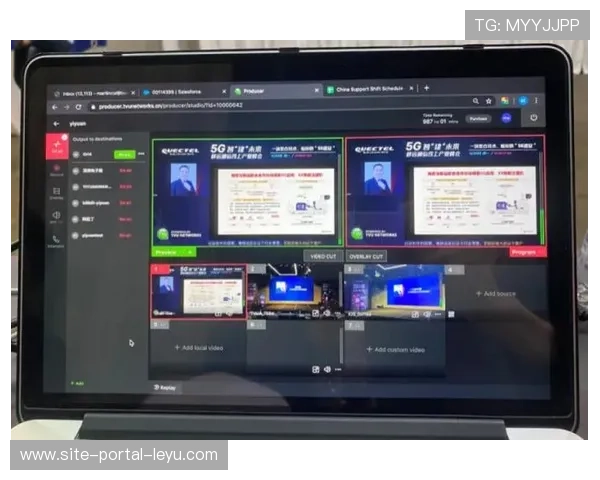Switch to the Inbox browser tab
The width and height of the screenshot is (600, 480).
[94, 93]
